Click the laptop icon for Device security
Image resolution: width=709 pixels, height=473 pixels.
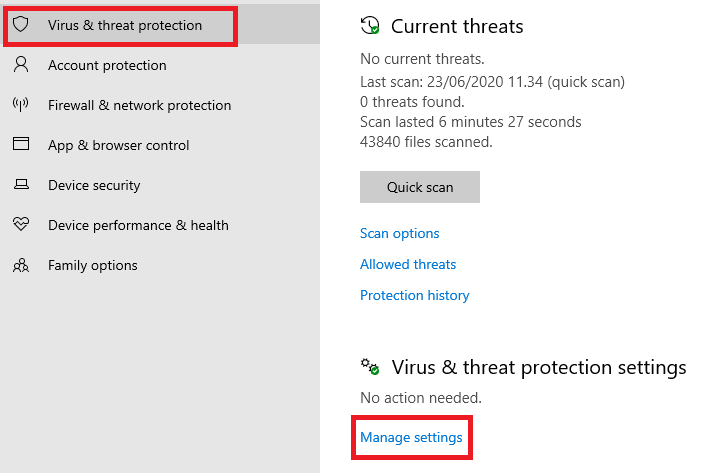point(21,185)
